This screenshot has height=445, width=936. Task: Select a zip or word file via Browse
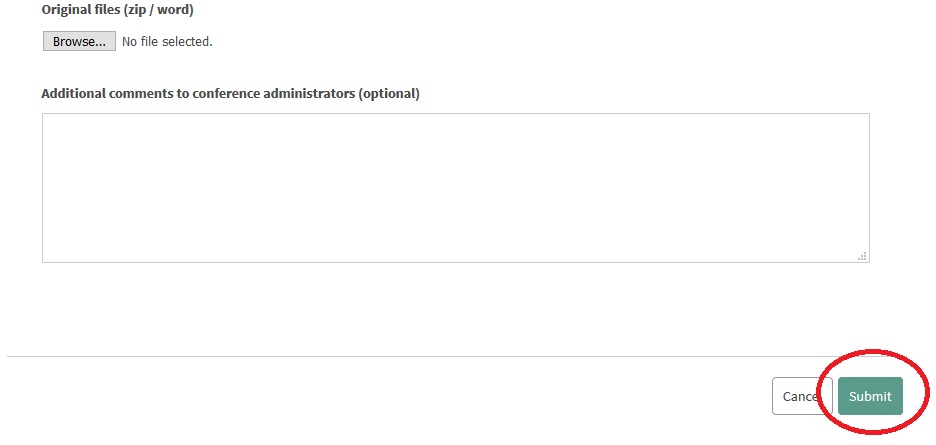click(79, 41)
